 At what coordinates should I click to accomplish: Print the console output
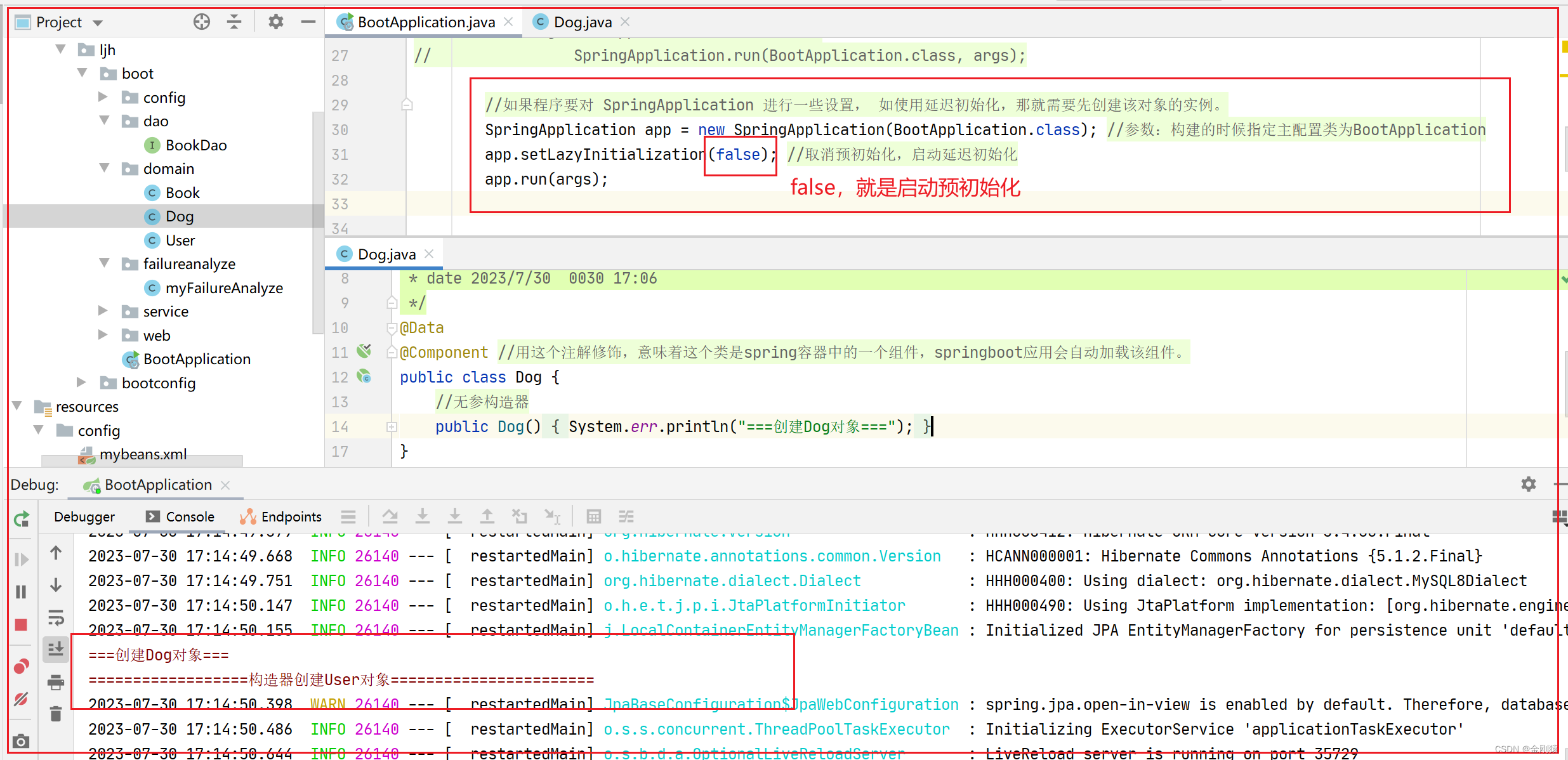pyautogui.click(x=56, y=682)
